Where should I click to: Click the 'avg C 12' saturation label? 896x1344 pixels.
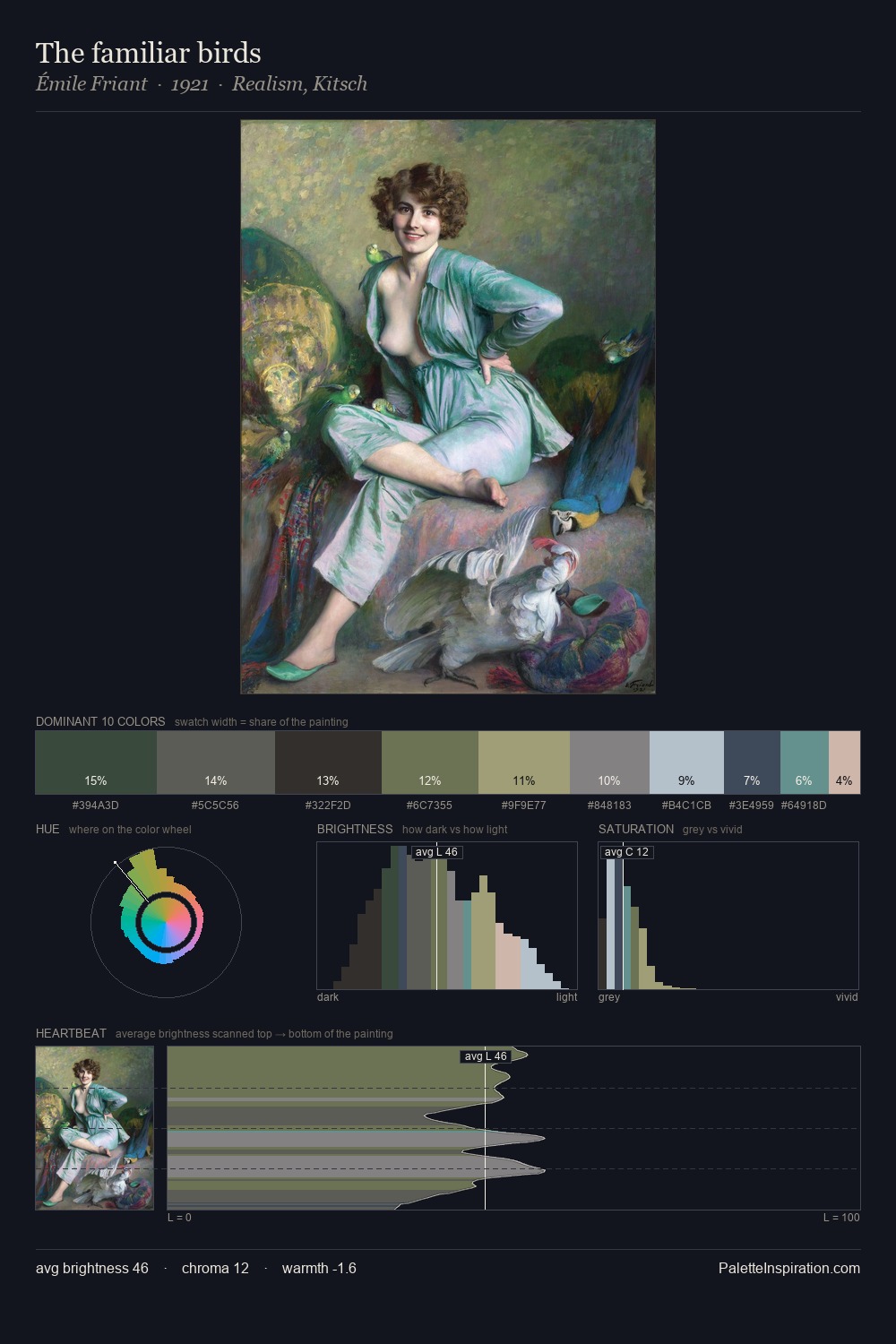(626, 852)
